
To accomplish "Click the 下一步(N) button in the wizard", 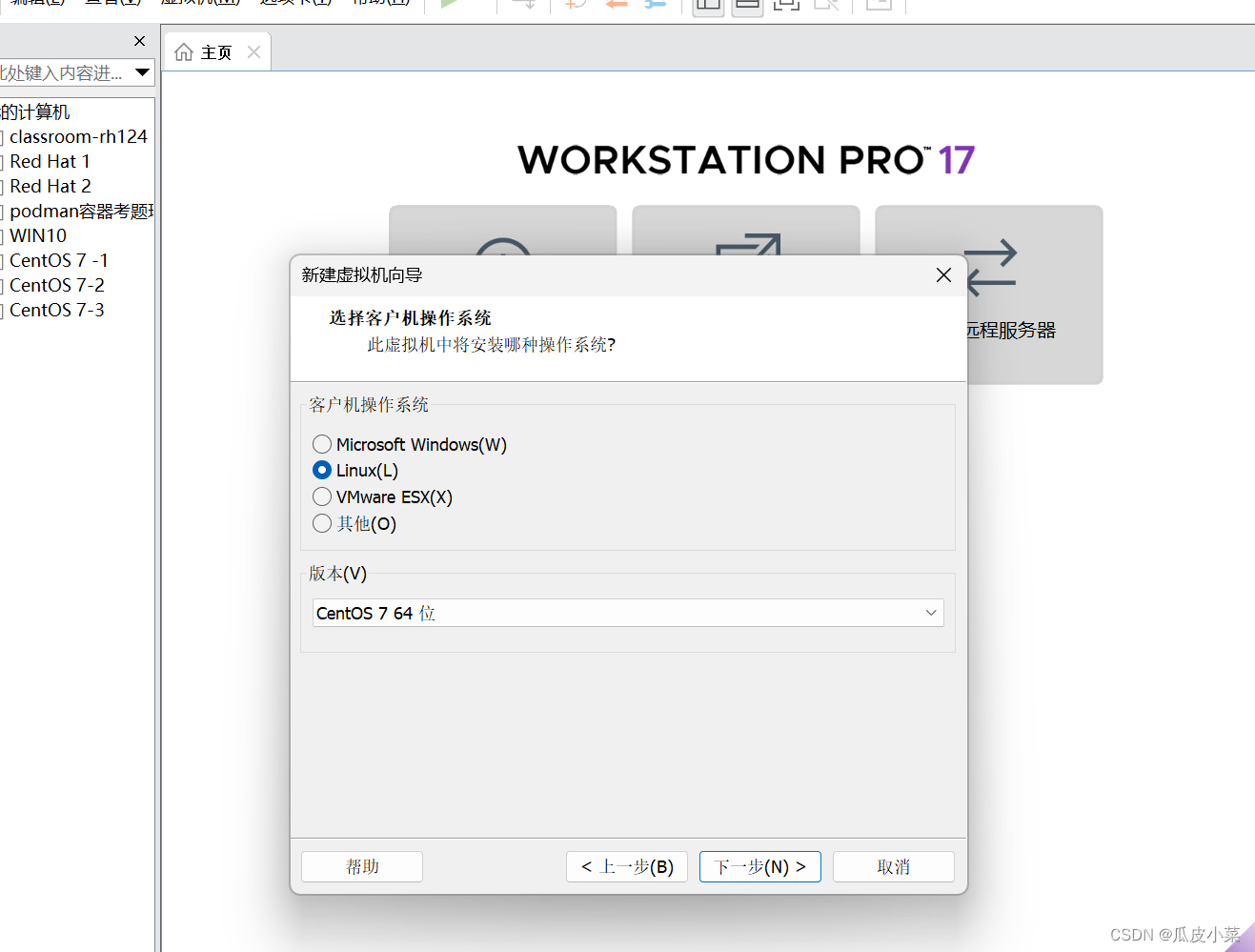I will tap(759, 866).
